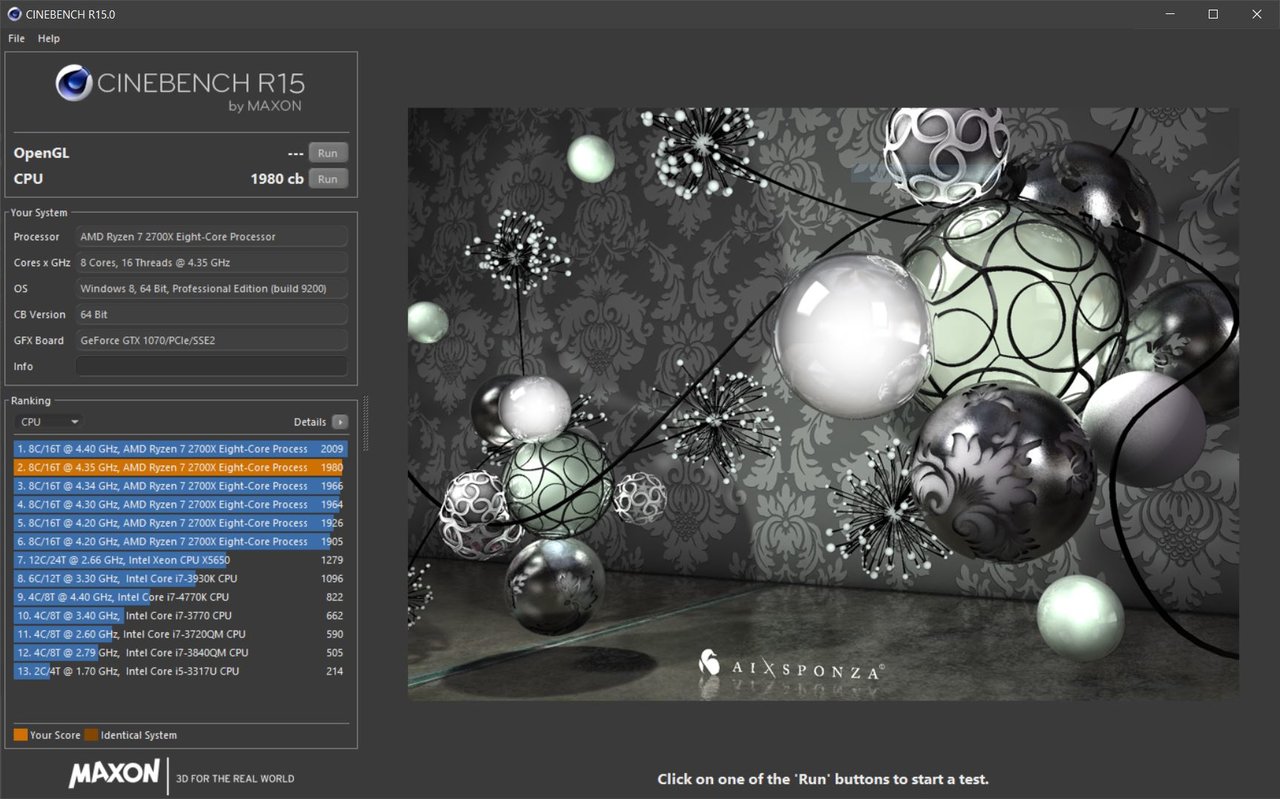Select Intel Core i7-4770K ranking row

coord(181,597)
